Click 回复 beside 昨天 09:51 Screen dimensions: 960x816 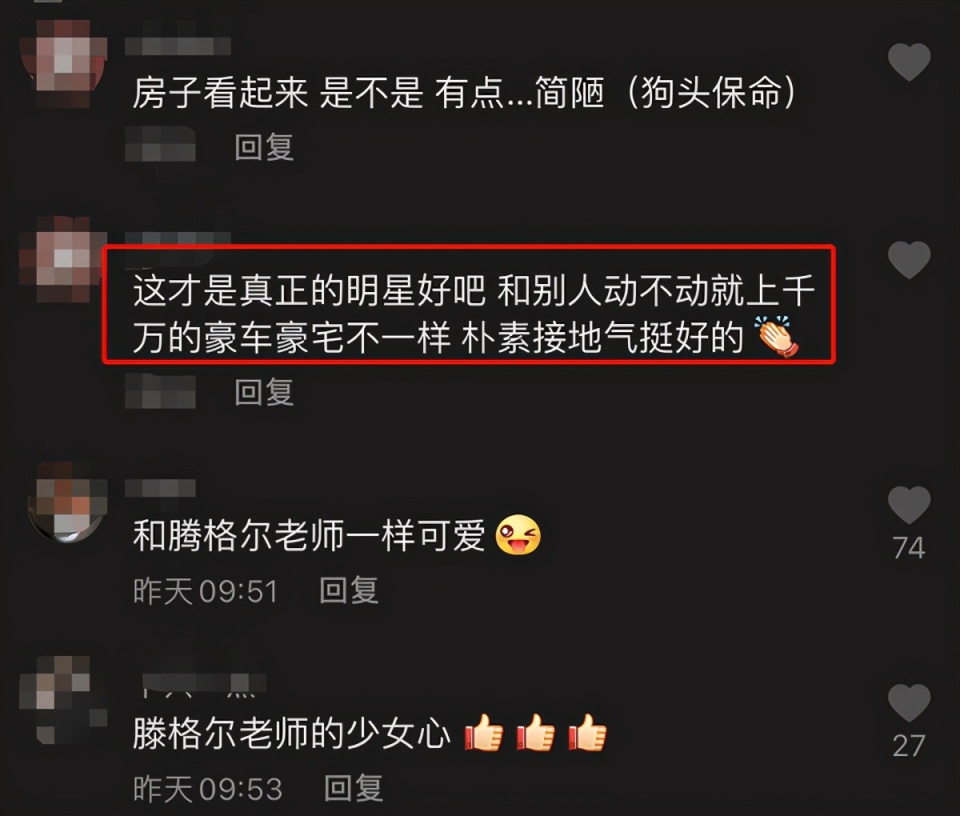349,591
